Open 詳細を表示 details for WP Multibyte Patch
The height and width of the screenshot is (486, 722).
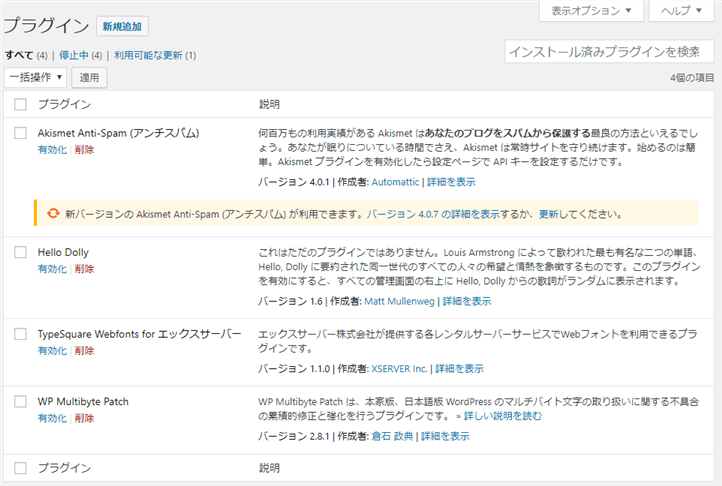coord(445,436)
